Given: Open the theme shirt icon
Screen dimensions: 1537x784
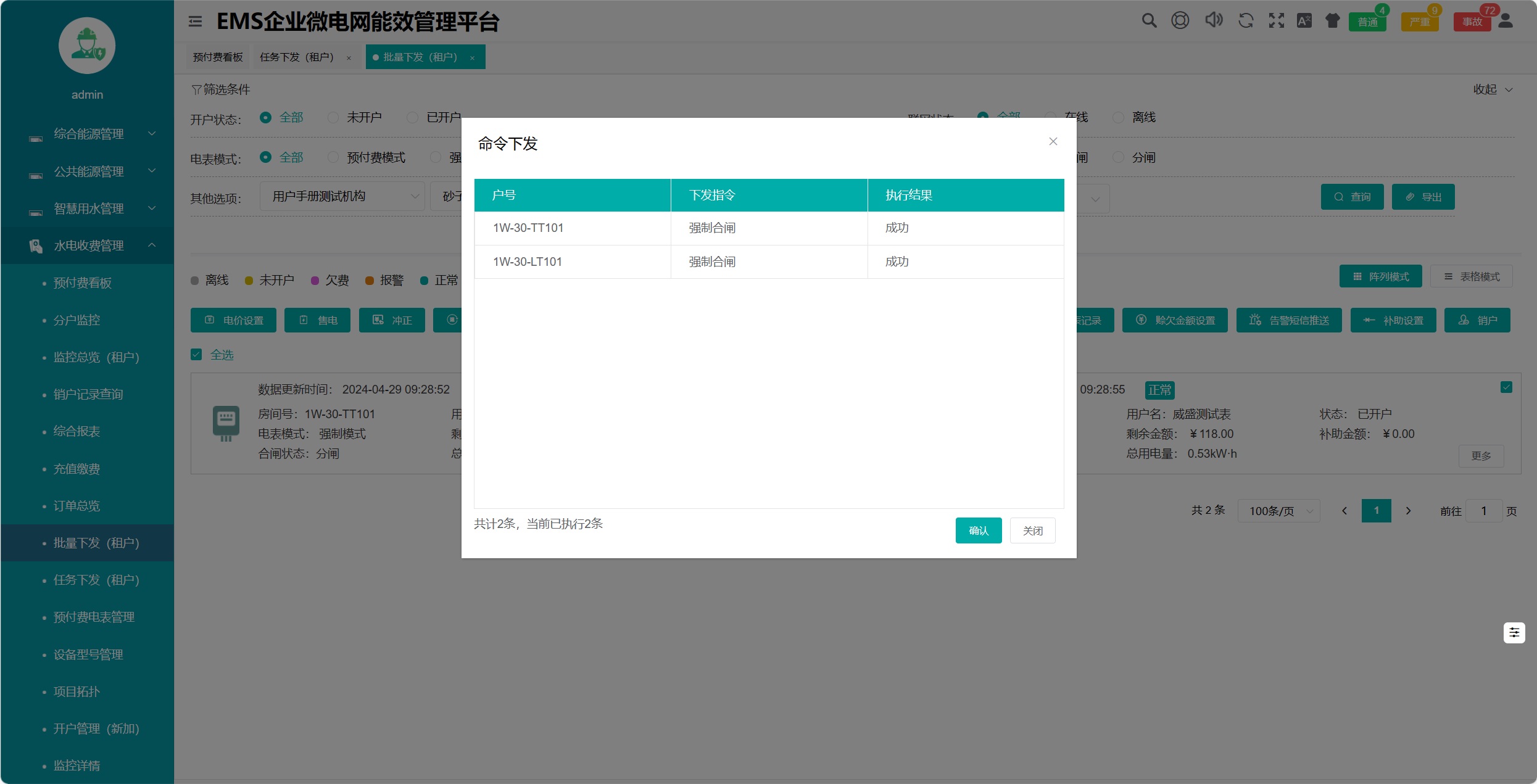Looking at the screenshot, I should pyautogui.click(x=1333, y=21).
